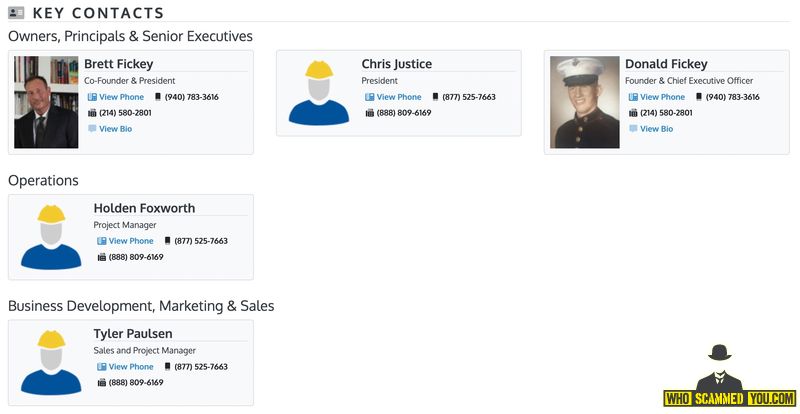Click speech bubble icon in Donald Fickey's card
The height and width of the screenshot is (414, 800).
coord(633,129)
